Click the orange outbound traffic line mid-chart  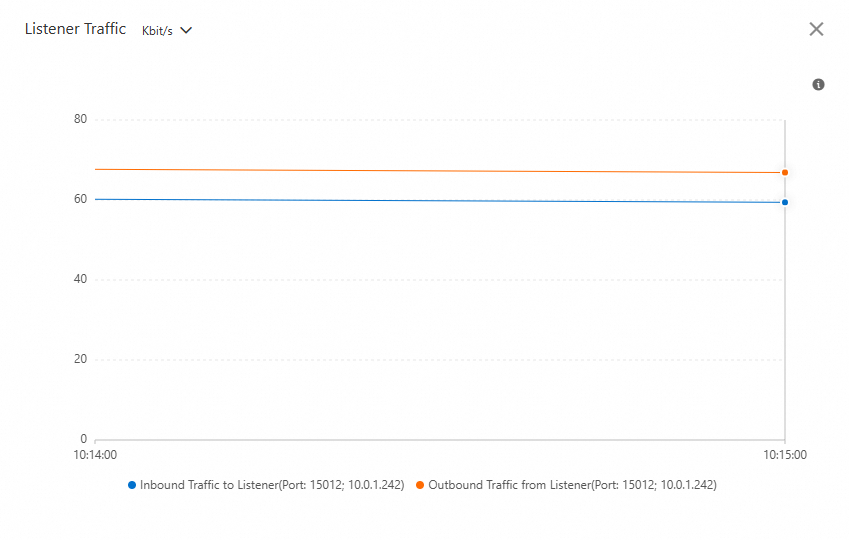440,171
